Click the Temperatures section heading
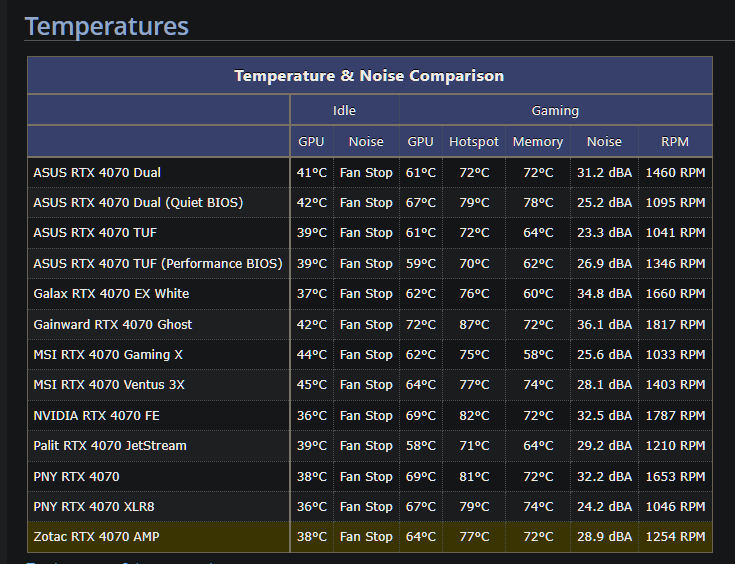This screenshot has height=564, width=735. 106,26
